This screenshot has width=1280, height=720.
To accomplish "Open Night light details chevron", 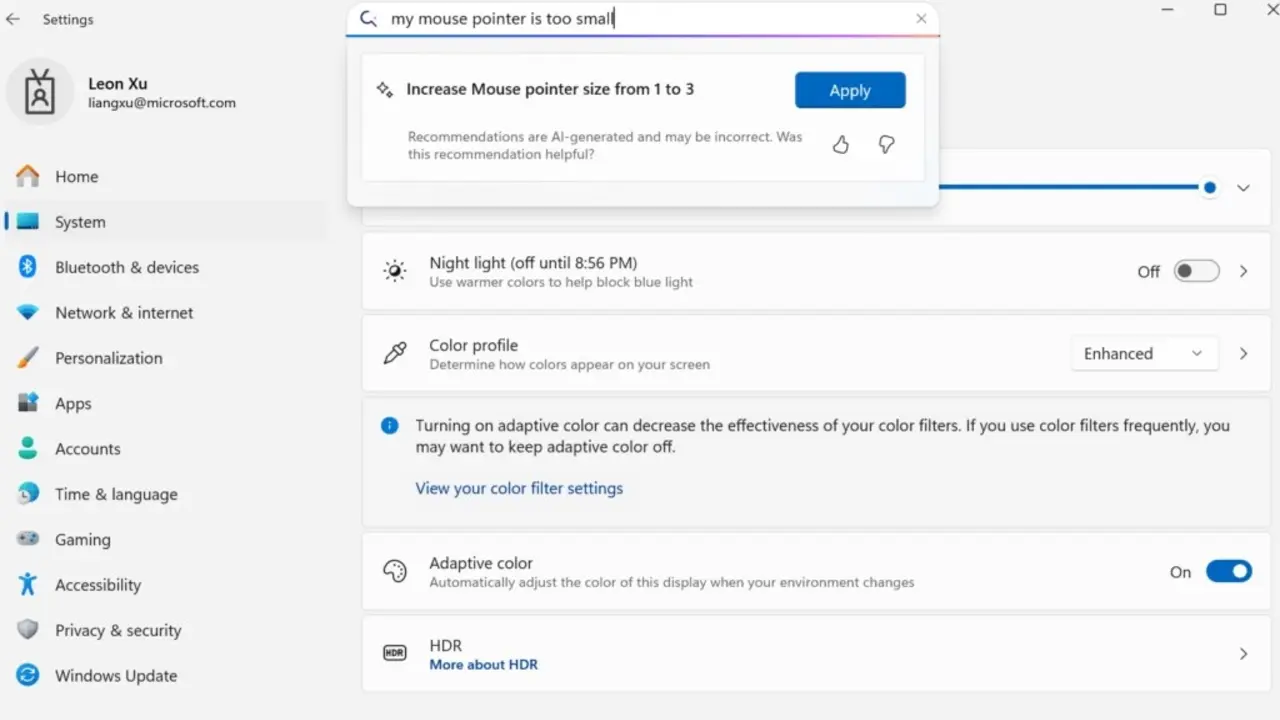I will (x=1243, y=271).
